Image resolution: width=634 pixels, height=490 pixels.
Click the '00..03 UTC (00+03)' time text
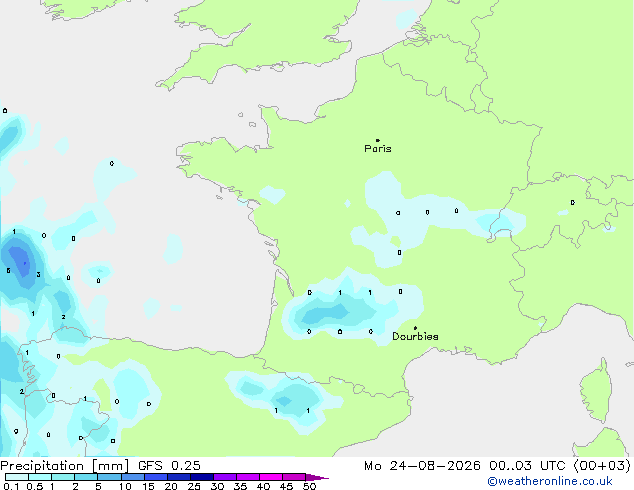560,466
